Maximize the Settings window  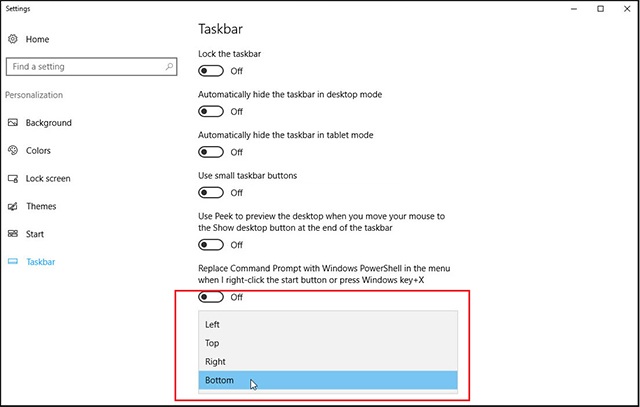[x=600, y=9]
